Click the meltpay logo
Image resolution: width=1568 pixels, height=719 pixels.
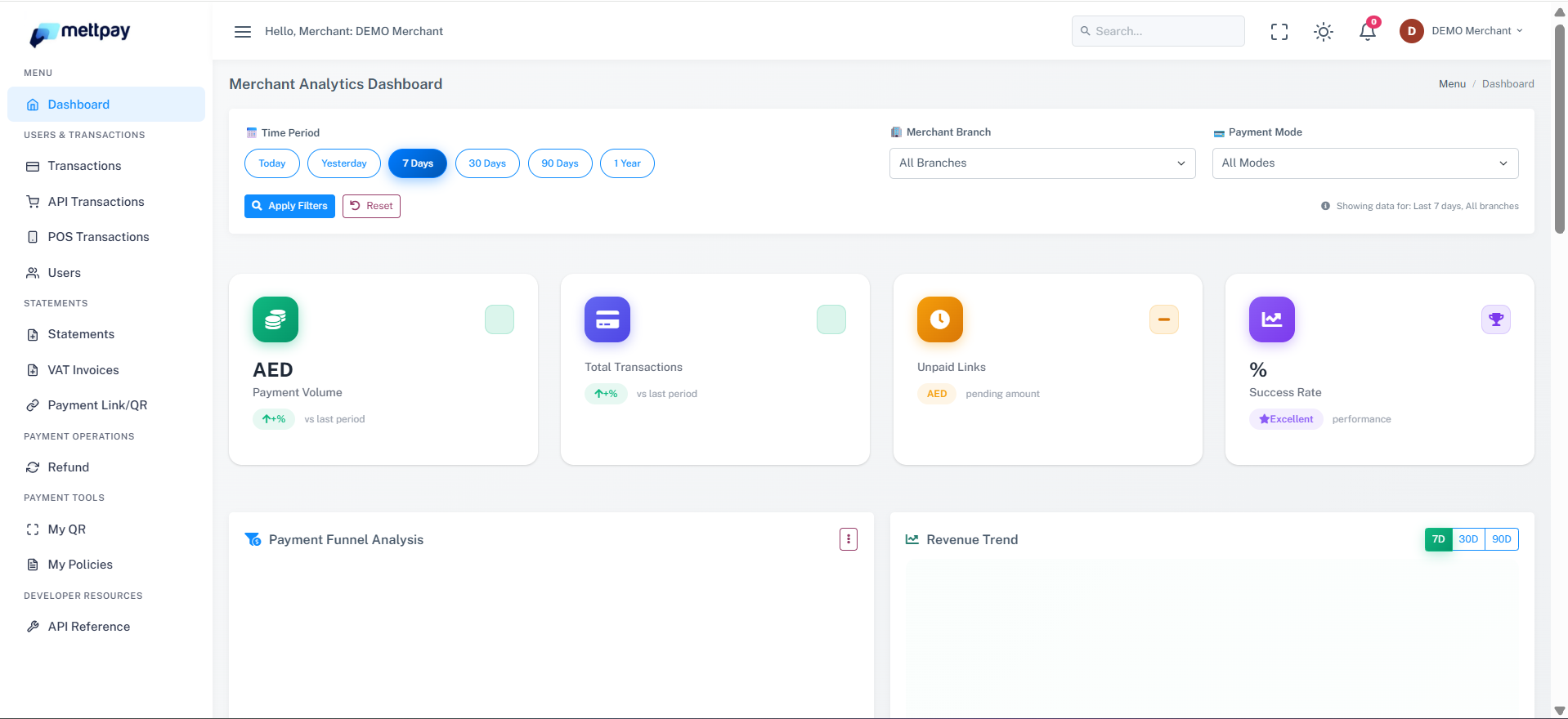click(x=80, y=33)
